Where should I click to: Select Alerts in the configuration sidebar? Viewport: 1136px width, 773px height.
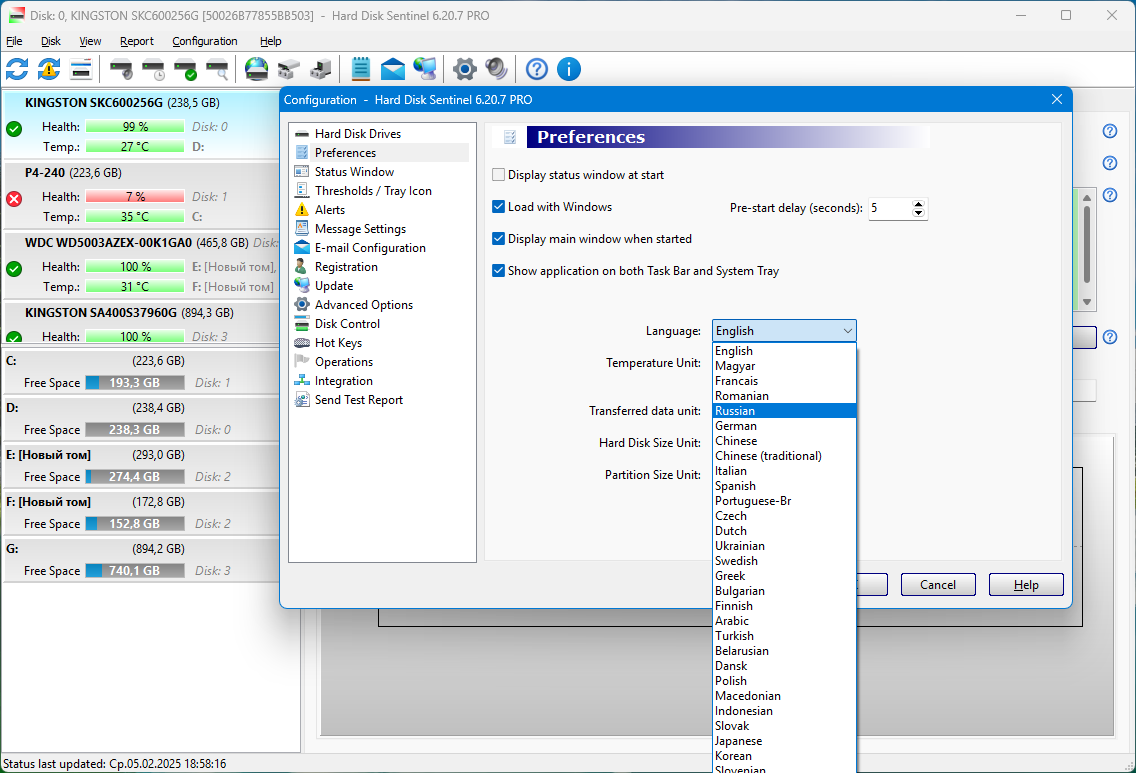(x=329, y=210)
